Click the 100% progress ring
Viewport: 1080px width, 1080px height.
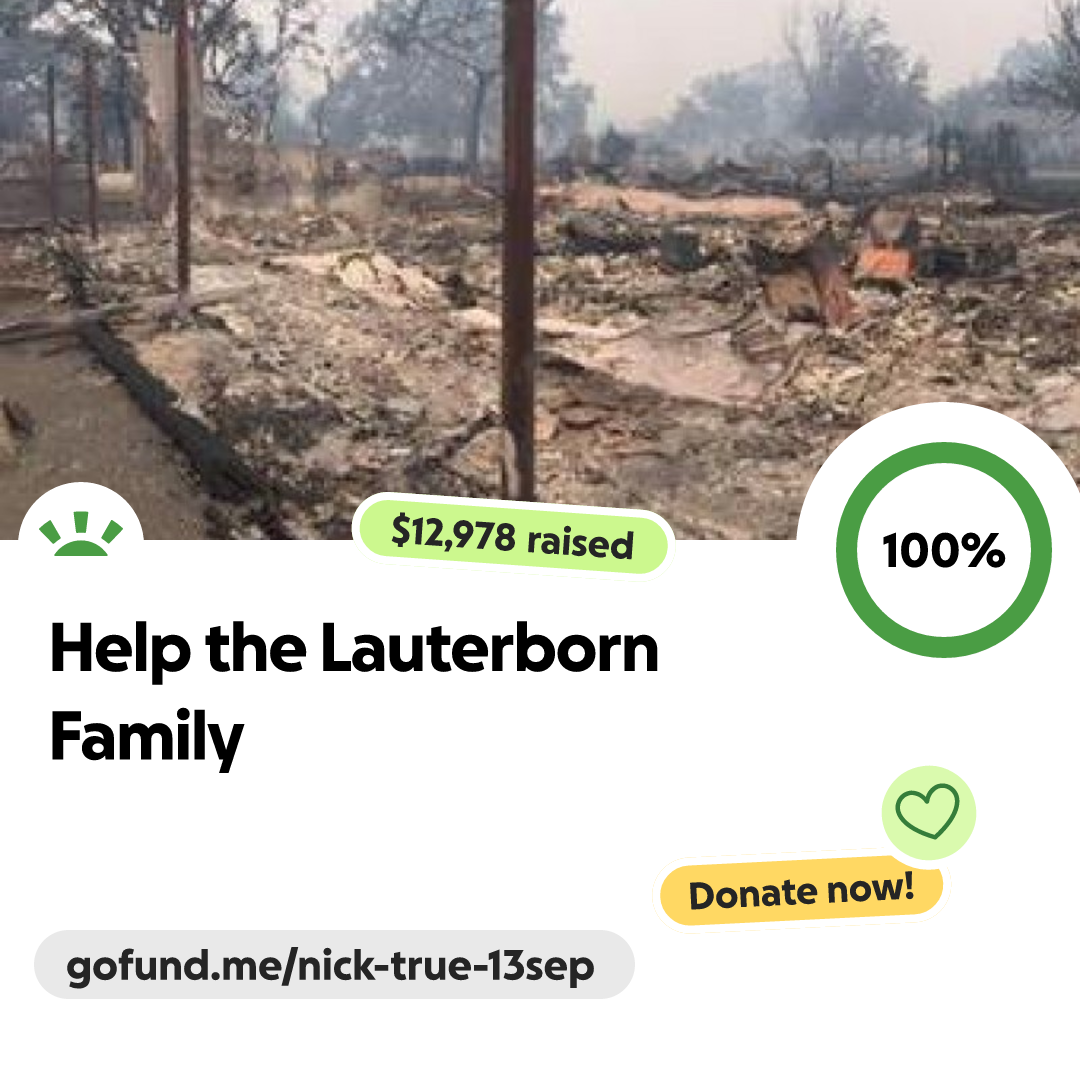click(x=944, y=550)
